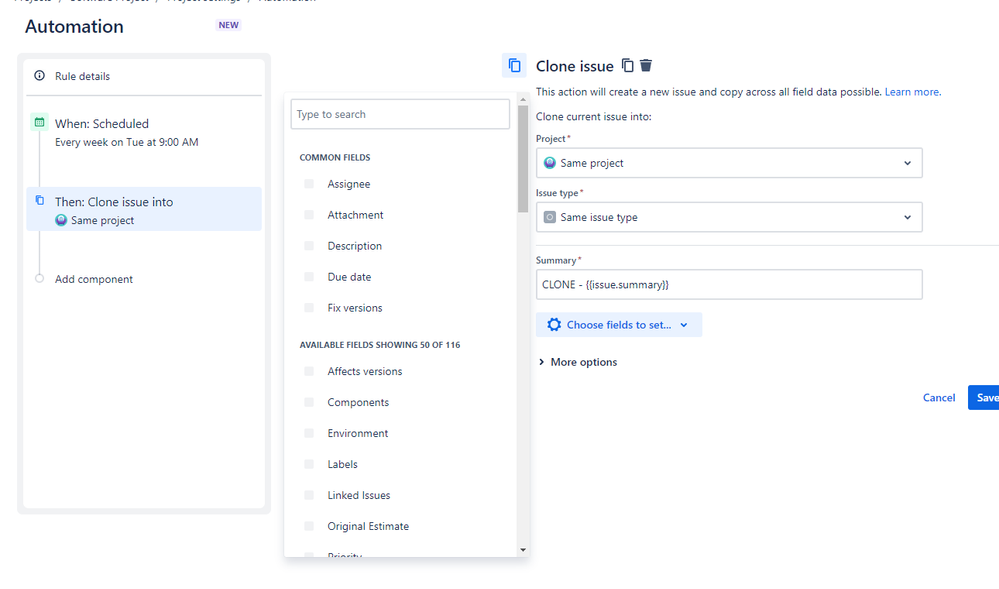Click the Project dropdown chevron arrow
This screenshot has width=999, height=589.
(x=907, y=163)
